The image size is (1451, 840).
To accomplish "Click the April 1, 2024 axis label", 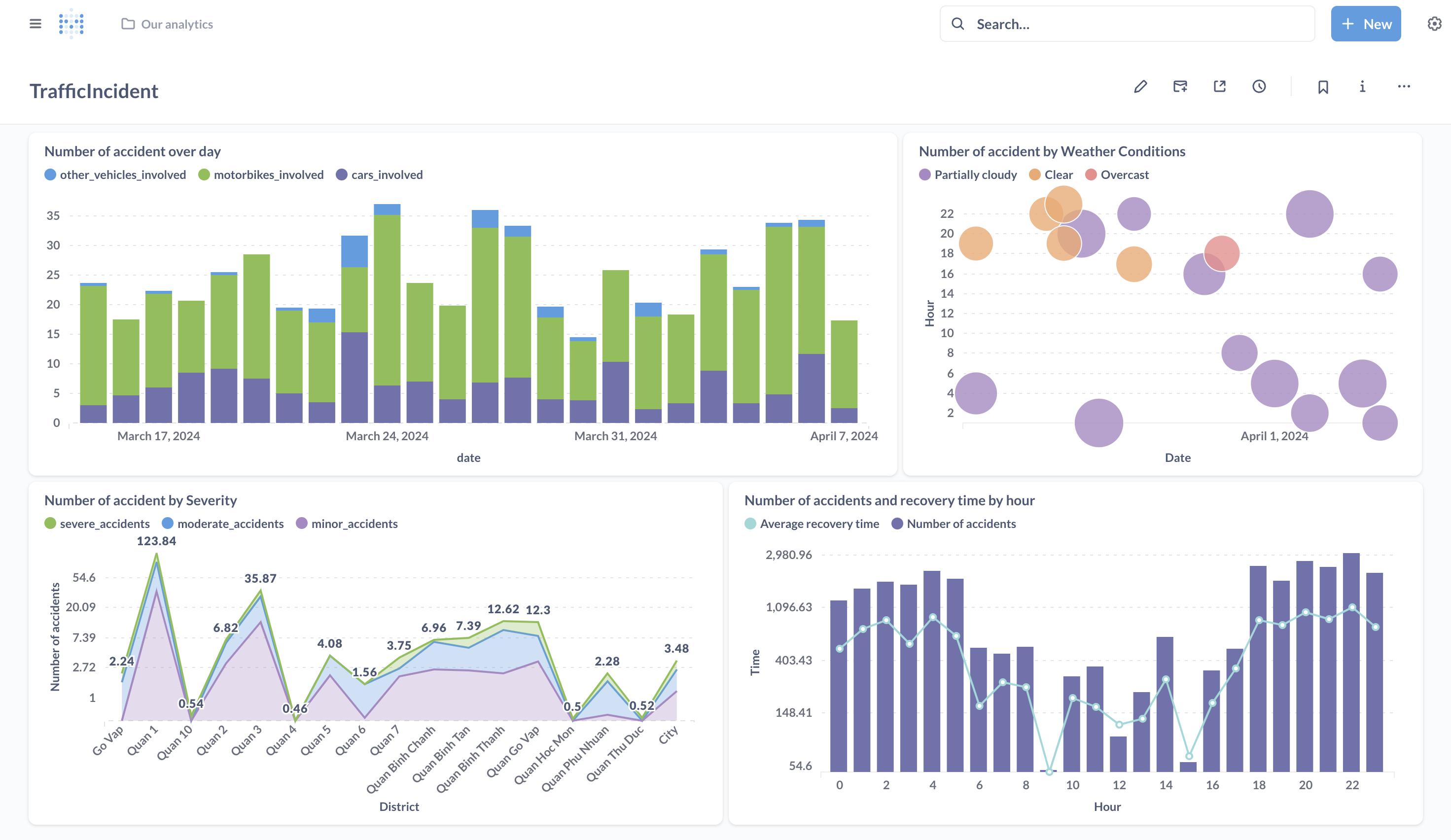I will 1274,436.
